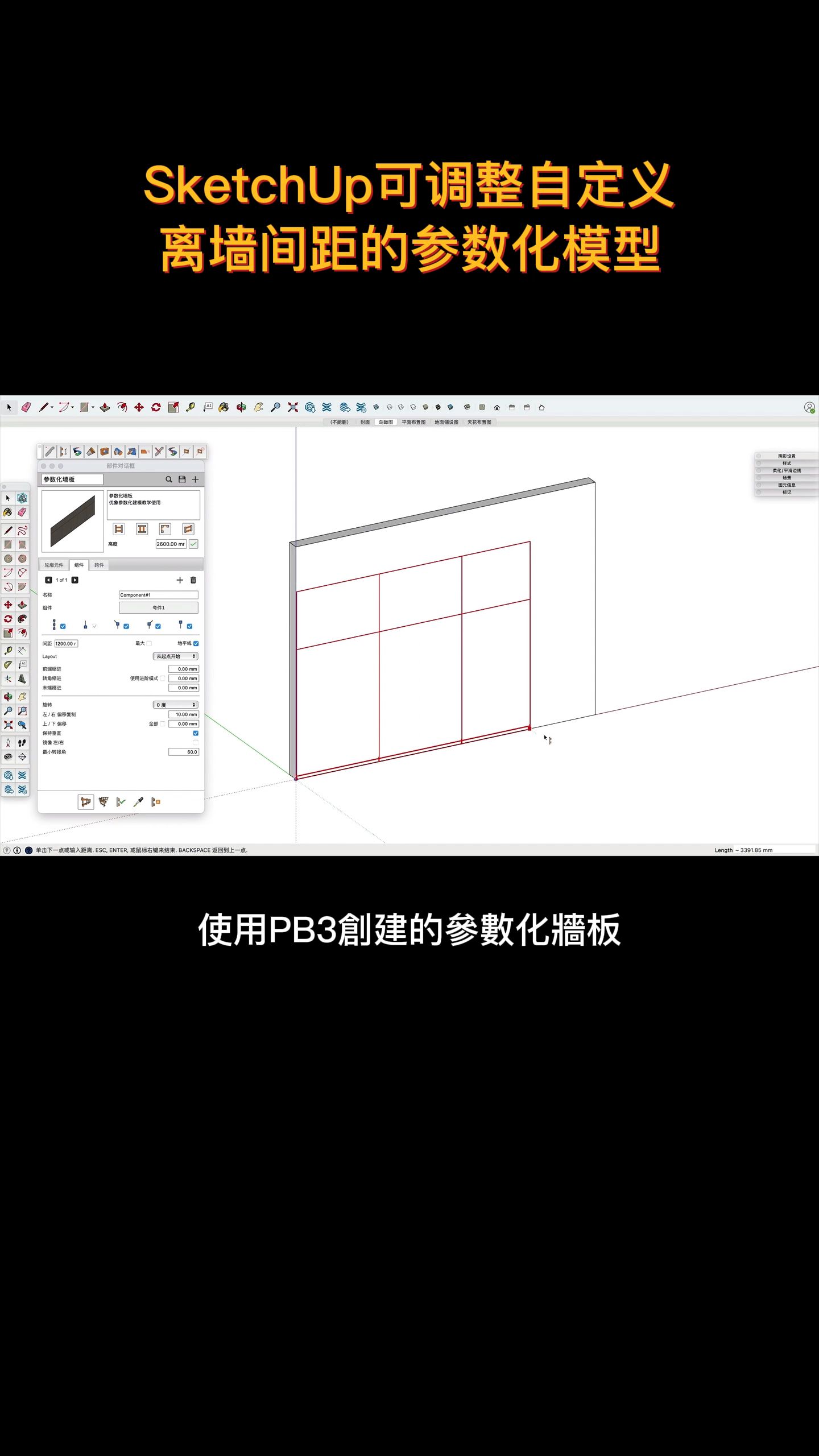Toggle the 地平线 checkbox

click(196, 643)
